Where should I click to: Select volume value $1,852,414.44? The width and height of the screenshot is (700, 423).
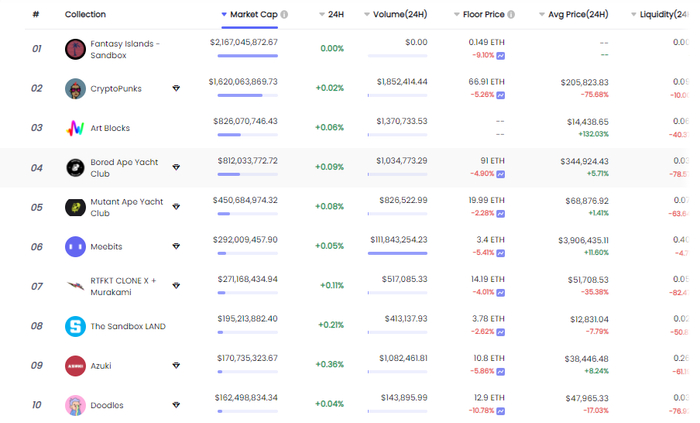click(x=402, y=82)
